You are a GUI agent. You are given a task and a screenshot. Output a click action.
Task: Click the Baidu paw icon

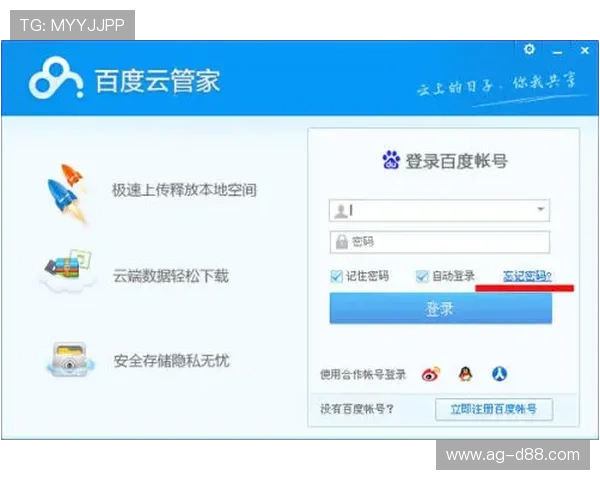[391, 160]
